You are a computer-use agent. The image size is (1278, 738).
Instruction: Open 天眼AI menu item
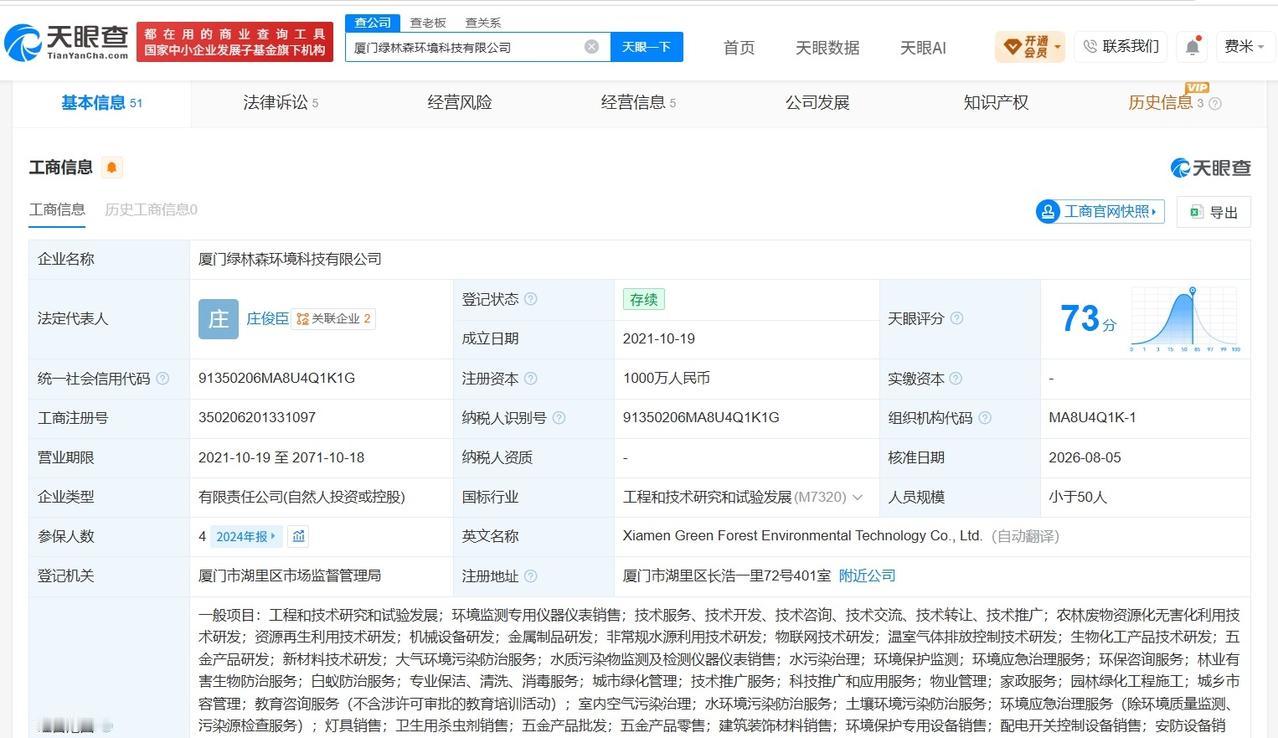[923, 47]
